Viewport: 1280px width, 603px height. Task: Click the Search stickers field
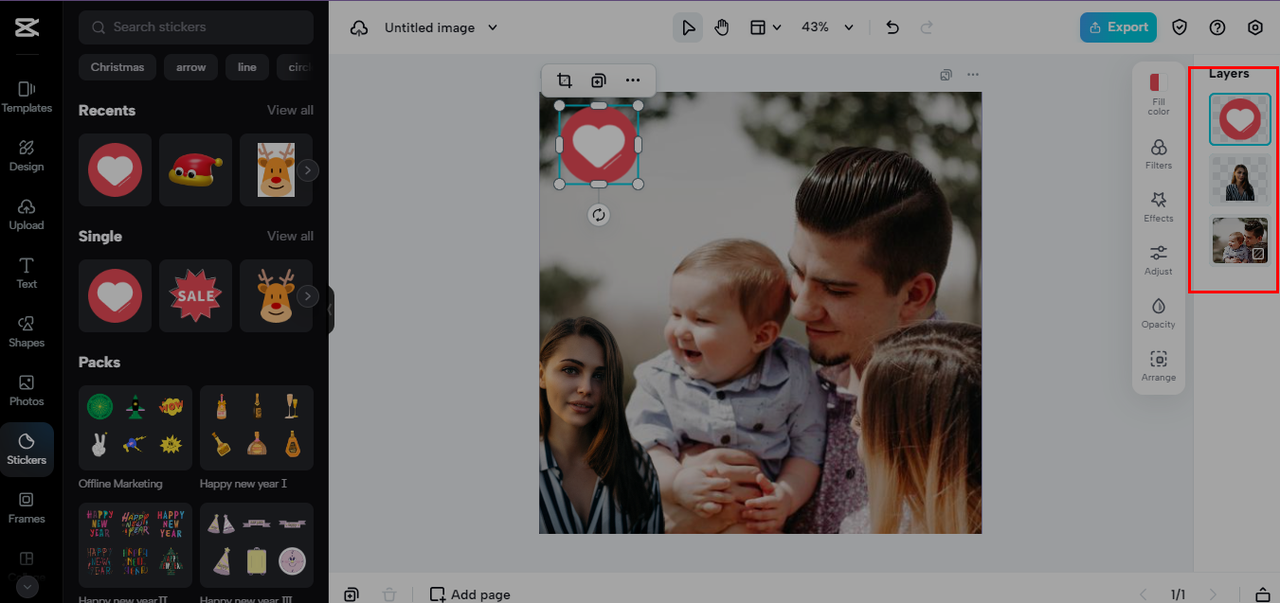[196, 27]
